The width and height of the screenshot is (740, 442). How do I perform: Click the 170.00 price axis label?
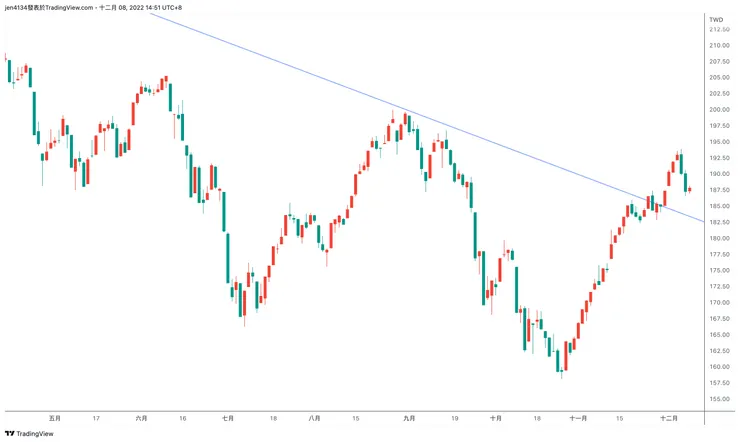click(719, 302)
